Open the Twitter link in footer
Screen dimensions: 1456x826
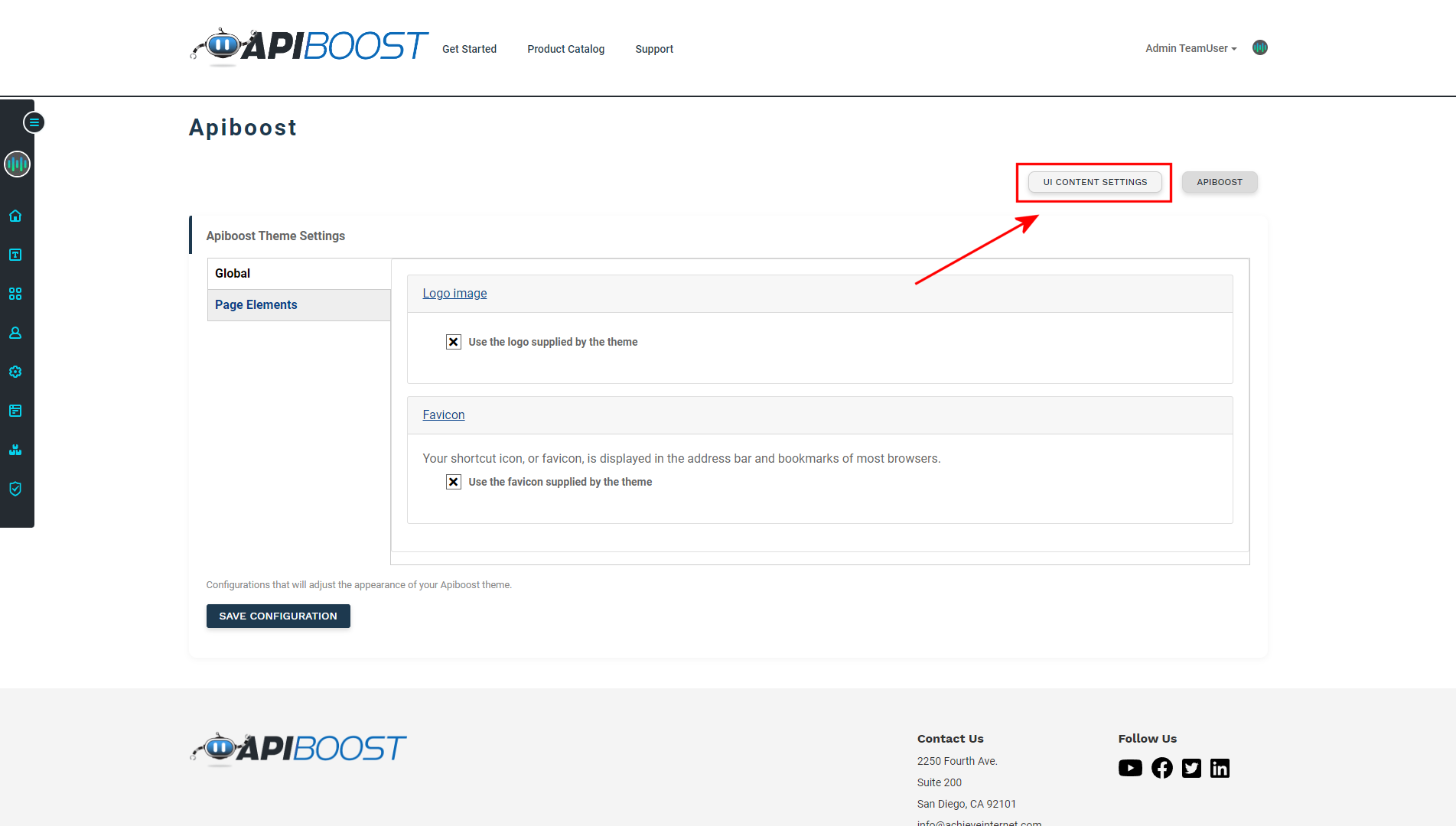coord(1191,768)
